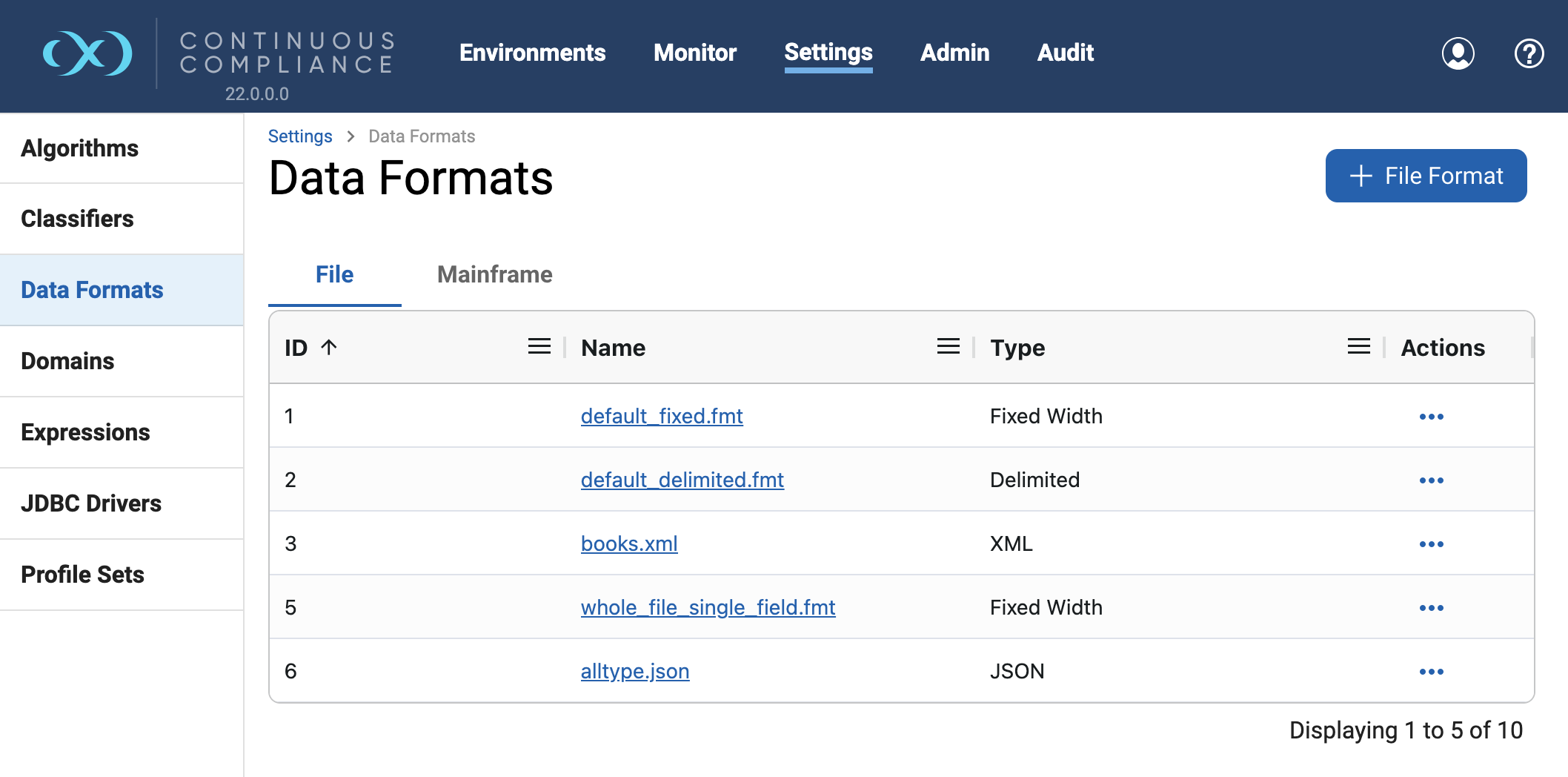Screen dimensions: 1568x777
Task: Click the Data Formats breadcrumb text
Action: 422,136
